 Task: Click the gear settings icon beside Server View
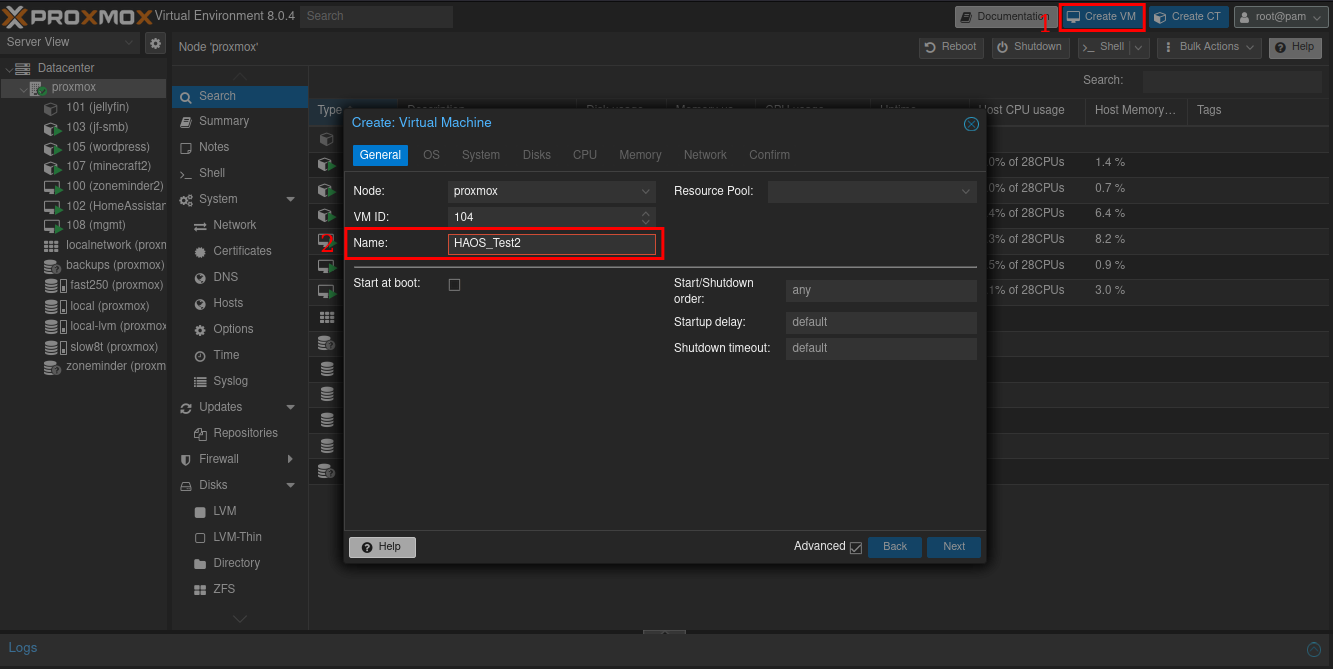coord(155,43)
